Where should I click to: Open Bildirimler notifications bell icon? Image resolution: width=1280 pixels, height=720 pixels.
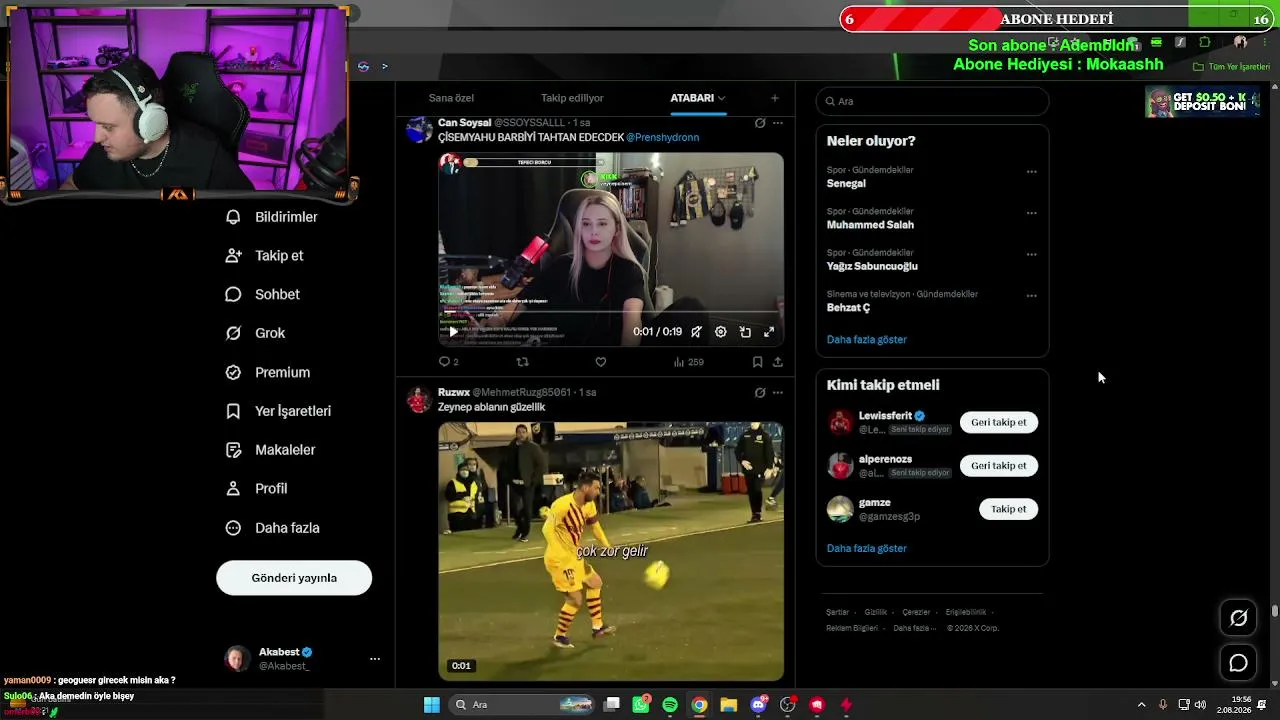coord(233,217)
